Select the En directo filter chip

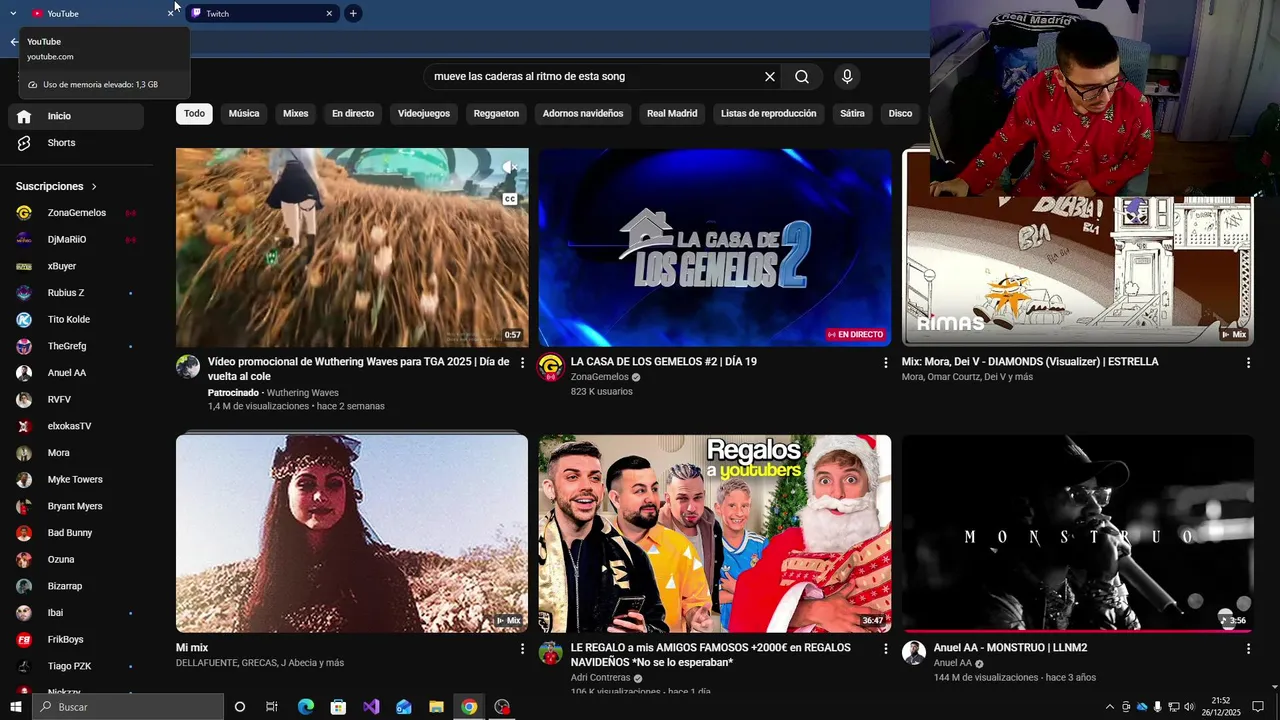coord(353,114)
